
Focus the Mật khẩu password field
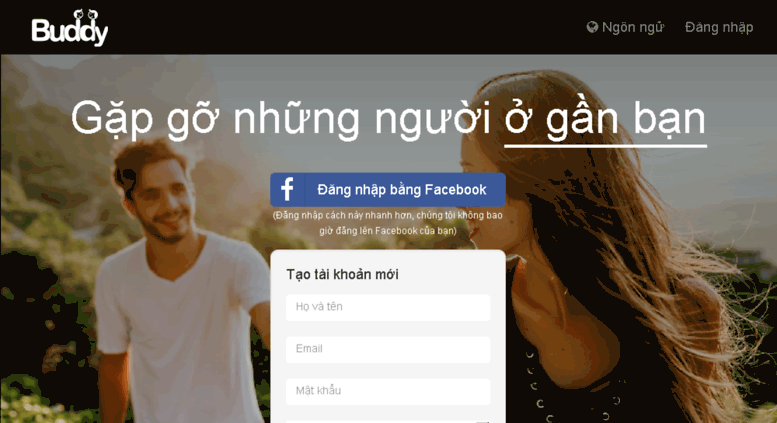pos(388,391)
